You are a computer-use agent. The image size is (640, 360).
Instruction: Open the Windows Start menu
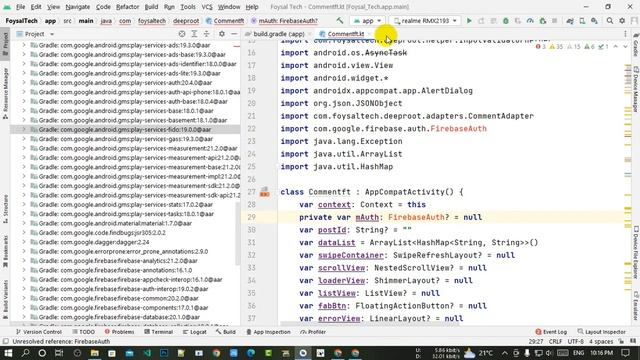[8, 353]
